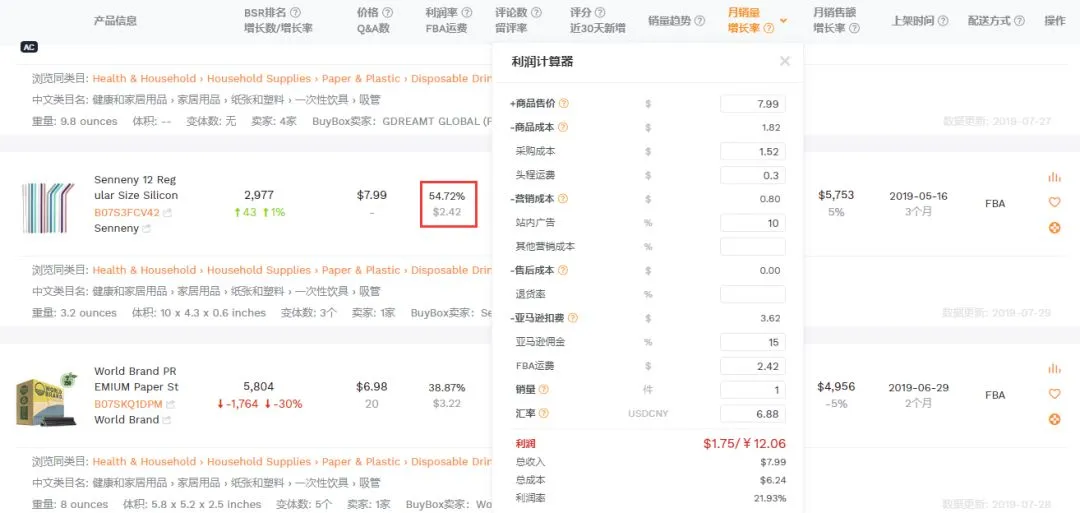Viewport: 1080px width, 513px height.
Task: Click Senneny profit rate 54.72%
Action: (447, 196)
